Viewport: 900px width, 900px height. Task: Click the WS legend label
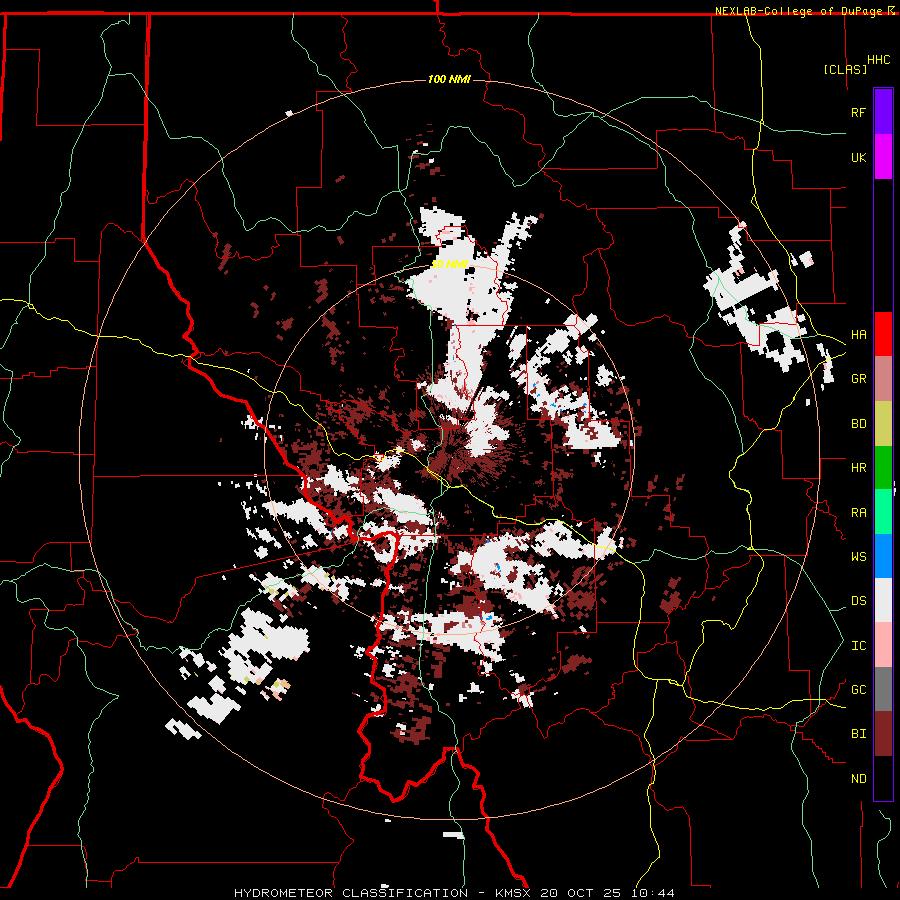click(x=858, y=557)
